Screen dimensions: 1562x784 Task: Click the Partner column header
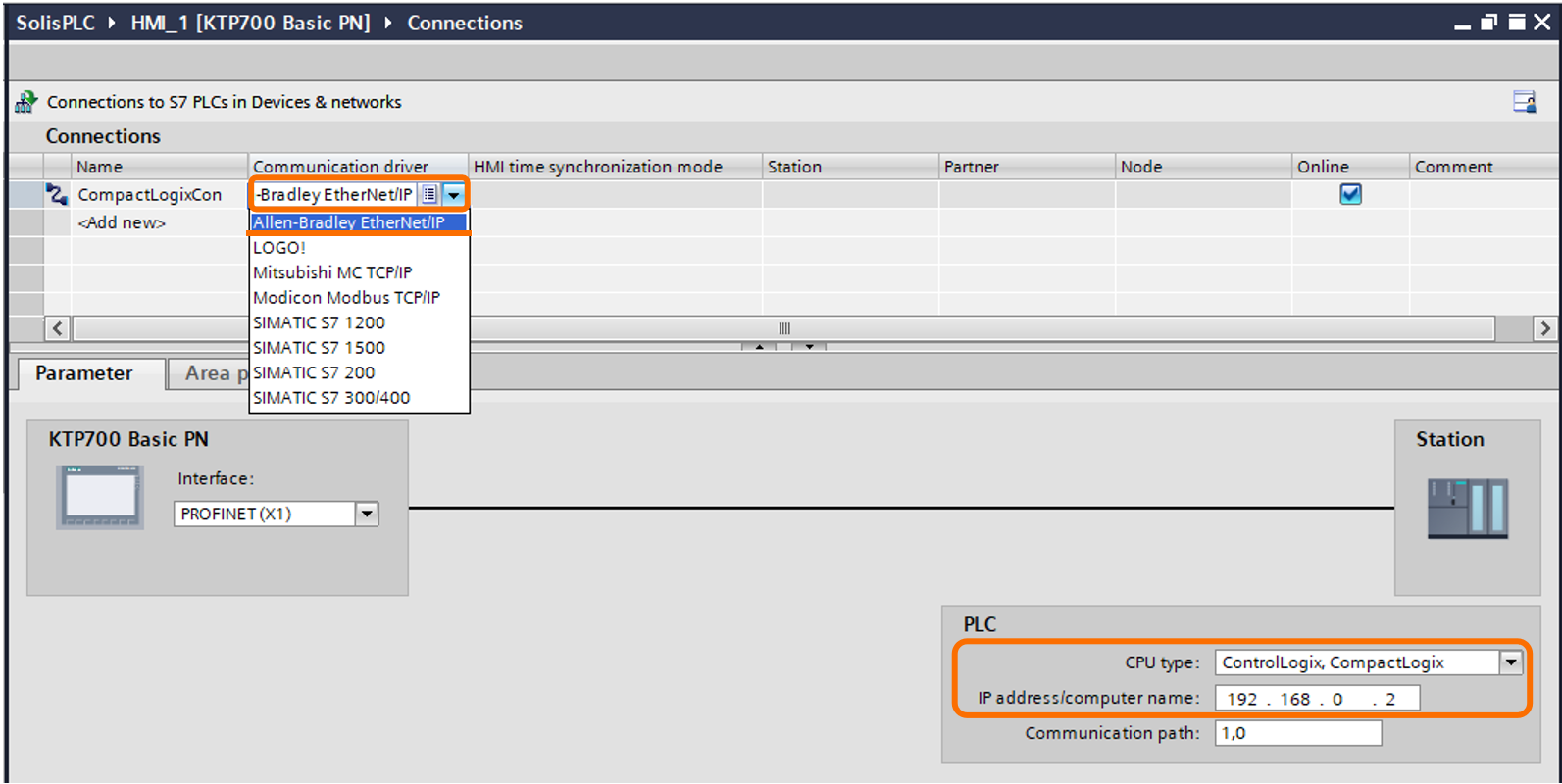pyautogui.click(x=1027, y=167)
